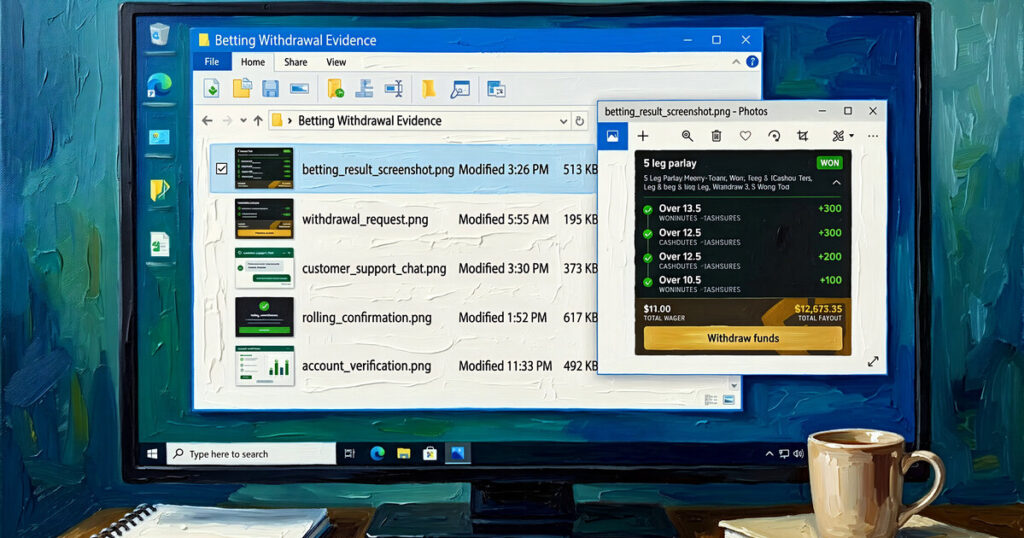Select the file name 'customer_support_chat.png'
This screenshot has height=538, width=1024.
[x=374, y=268]
